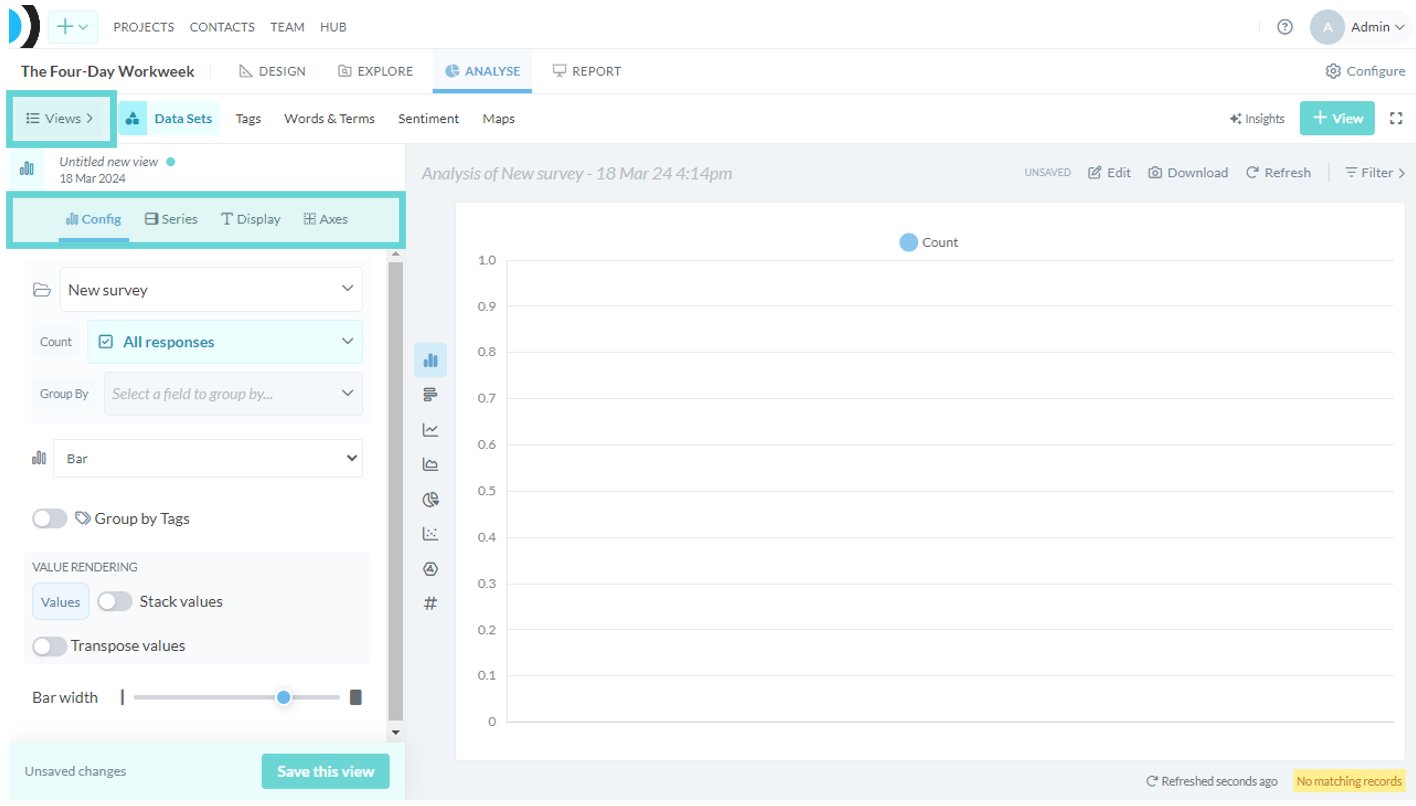Click the Download button
Viewport: 1416px width, 806px height.
(x=1188, y=172)
